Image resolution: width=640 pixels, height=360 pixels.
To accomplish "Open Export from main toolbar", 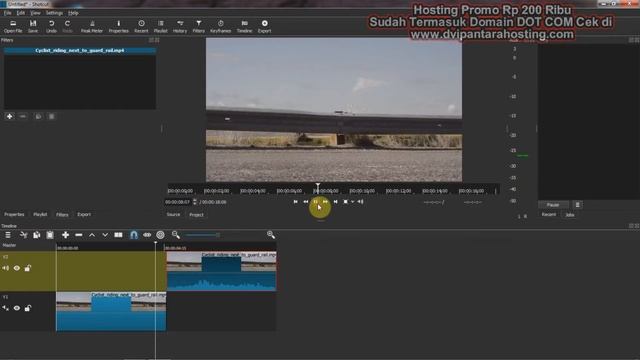I will point(264,27).
